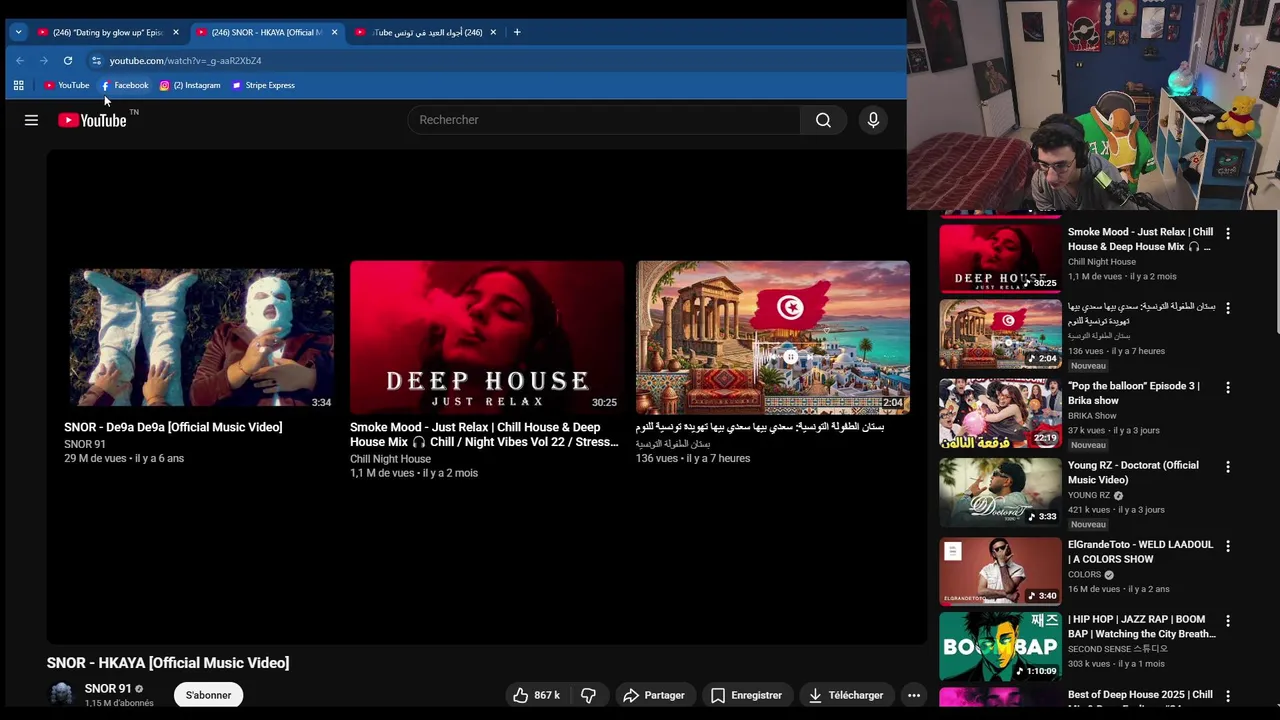Open the SNOR - De9a De9a endscreen thumbnail
The width and height of the screenshot is (1280, 720).
[202, 337]
